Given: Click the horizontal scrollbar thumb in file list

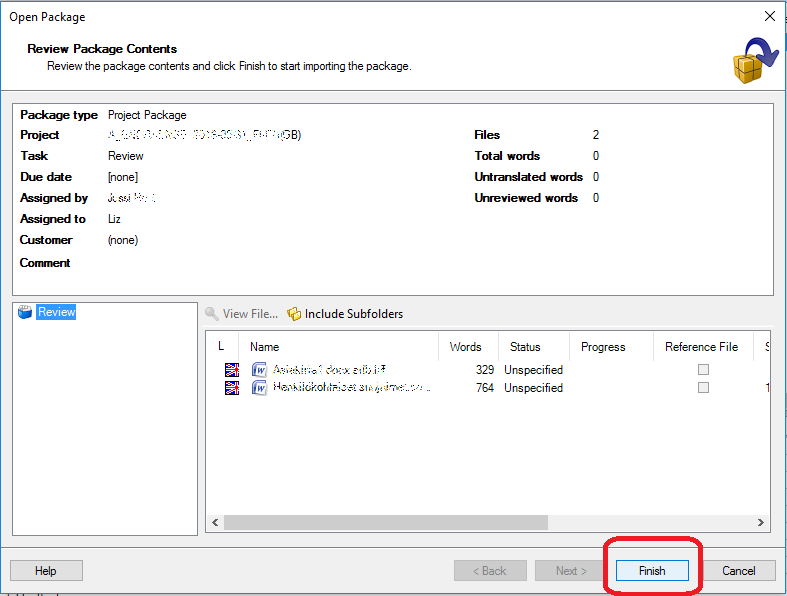Looking at the screenshot, I should click(x=385, y=523).
